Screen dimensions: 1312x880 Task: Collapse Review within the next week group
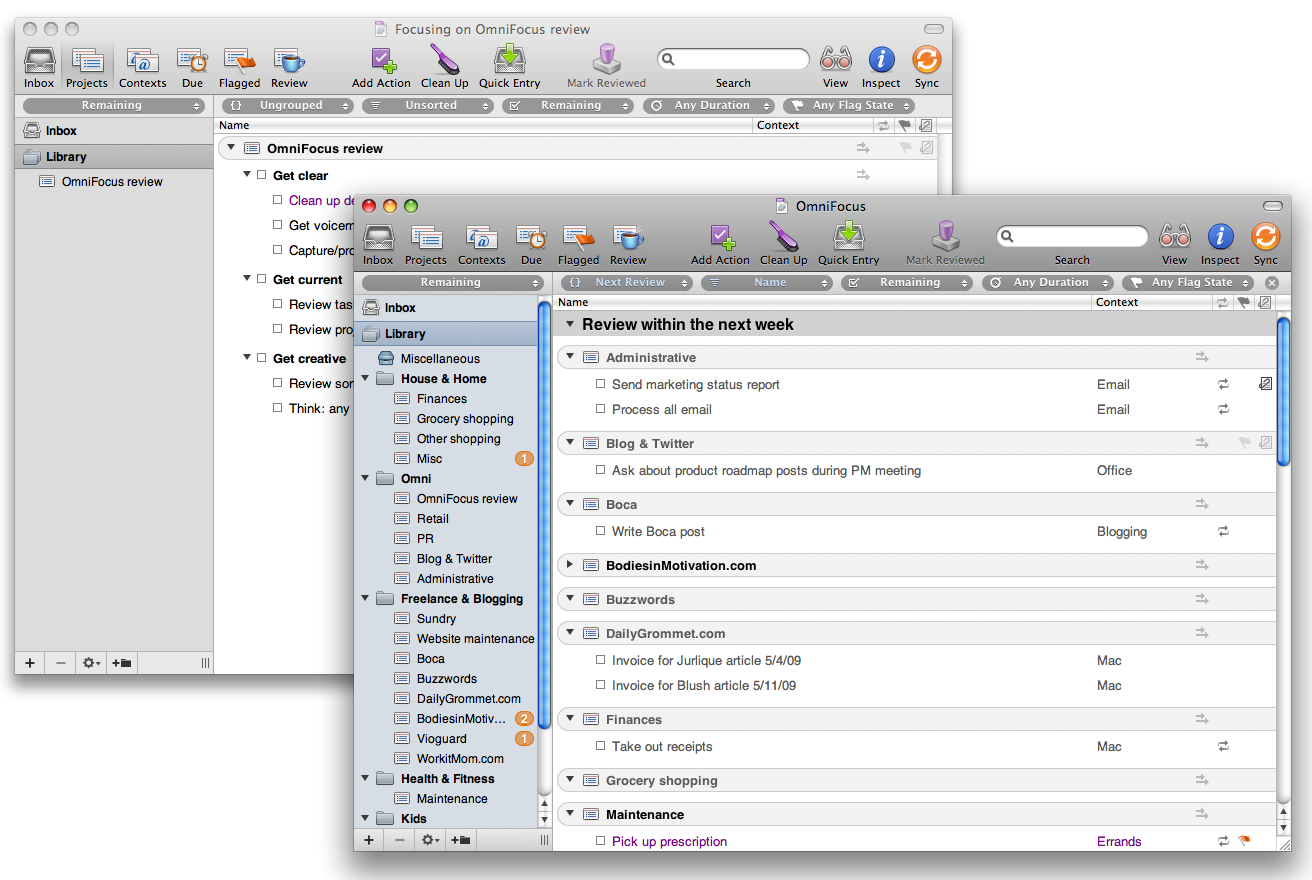(x=570, y=324)
